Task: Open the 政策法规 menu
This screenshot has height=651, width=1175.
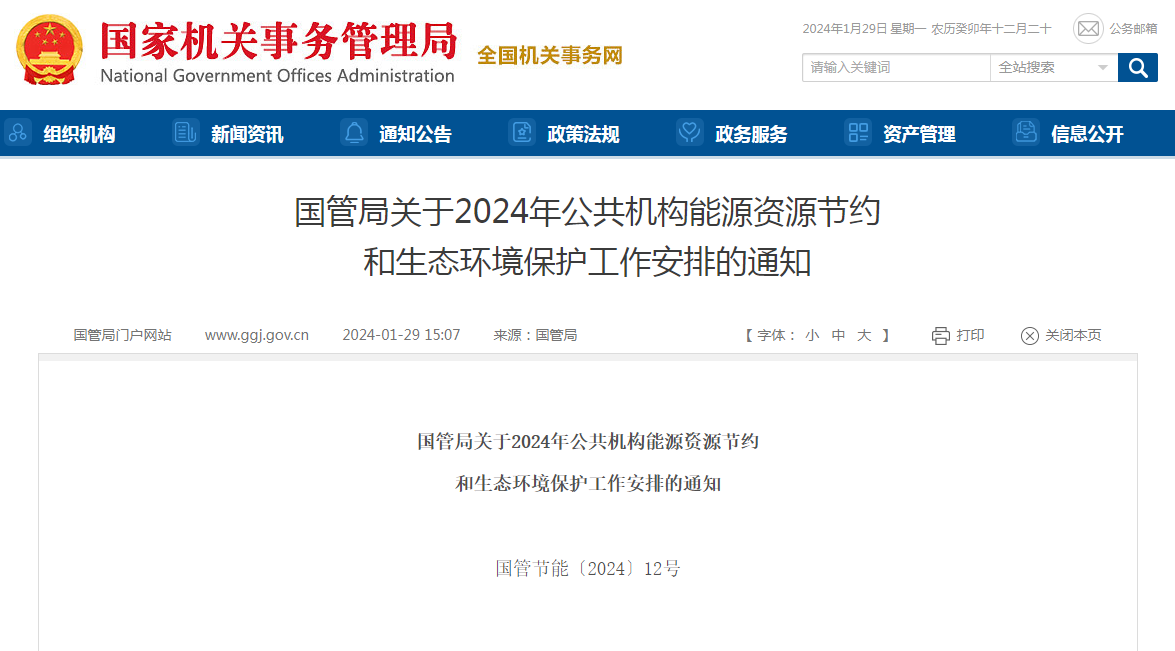Action: [583, 134]
